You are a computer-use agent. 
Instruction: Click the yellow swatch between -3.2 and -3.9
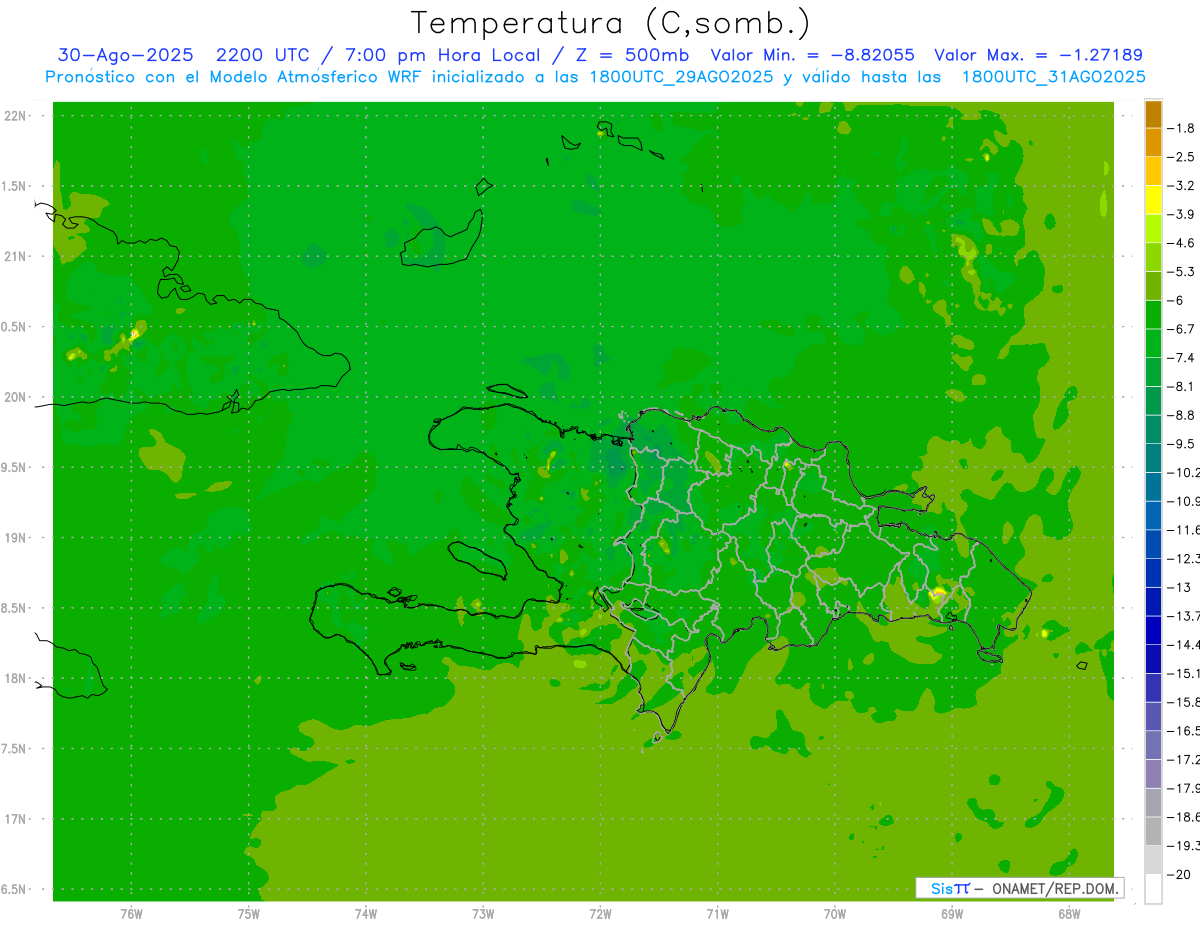pyautogui.click(x=1153, y=199)
